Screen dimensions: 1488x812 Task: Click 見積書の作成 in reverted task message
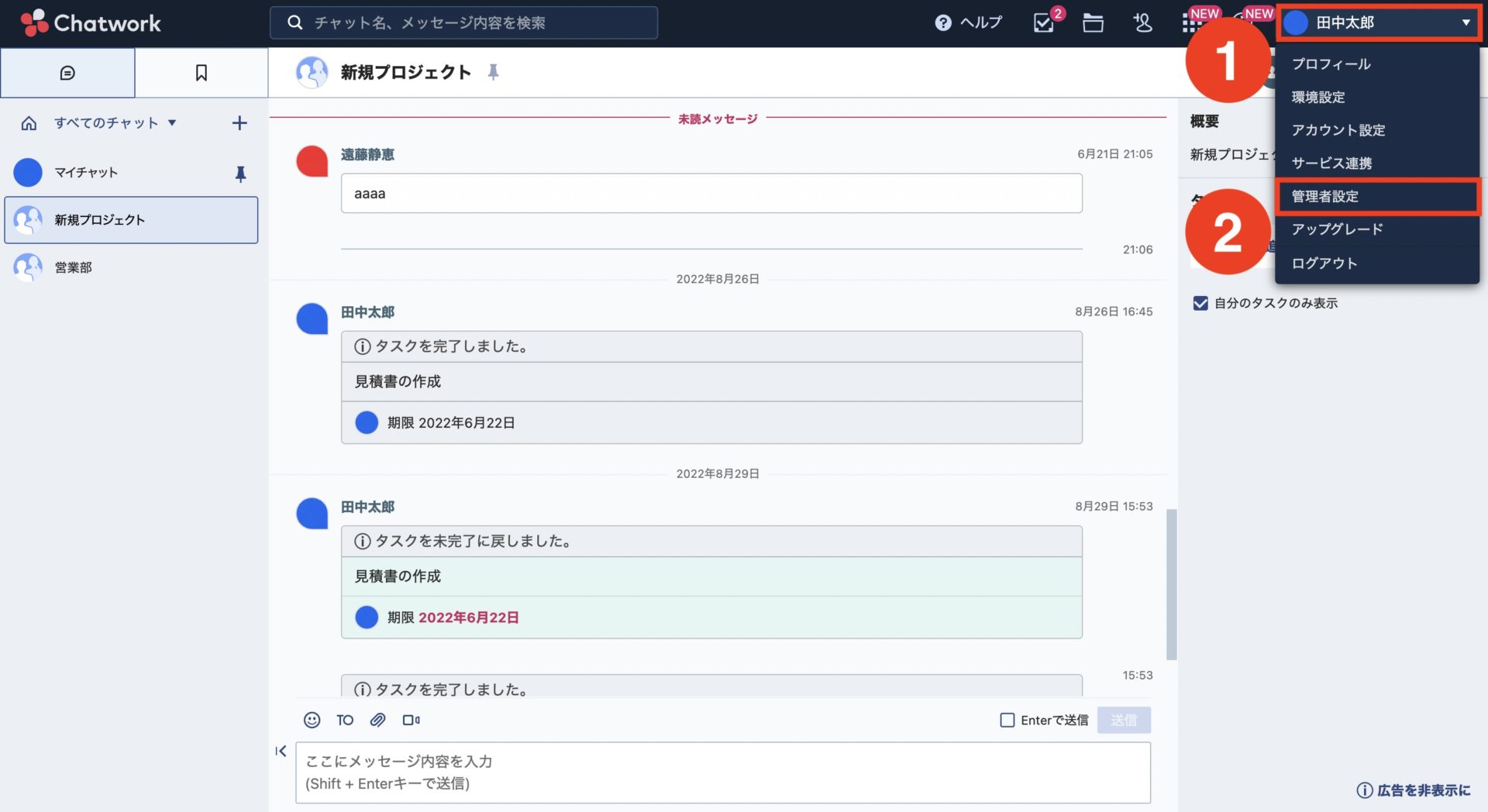(398, 576)
